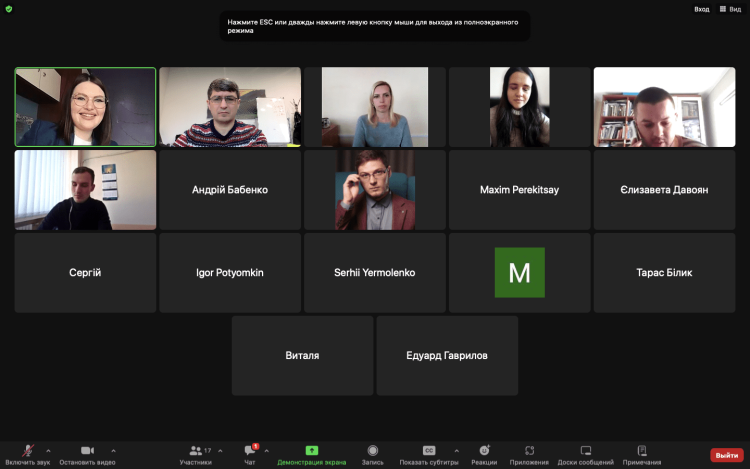This screenshot has height=469, width=750.
Task: Expand audio options arrow beside Включить звук
Action: click(49, 451)
